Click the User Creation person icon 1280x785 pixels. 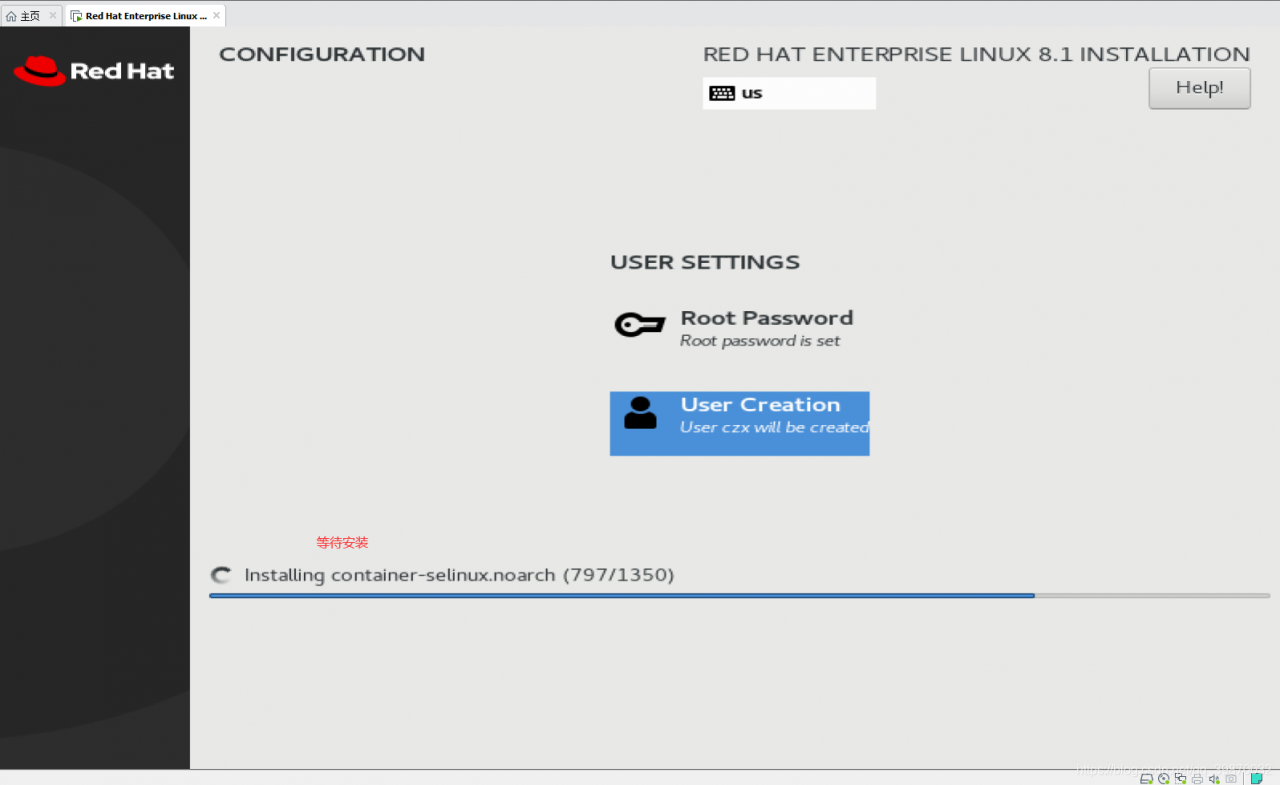click(640, 412)
